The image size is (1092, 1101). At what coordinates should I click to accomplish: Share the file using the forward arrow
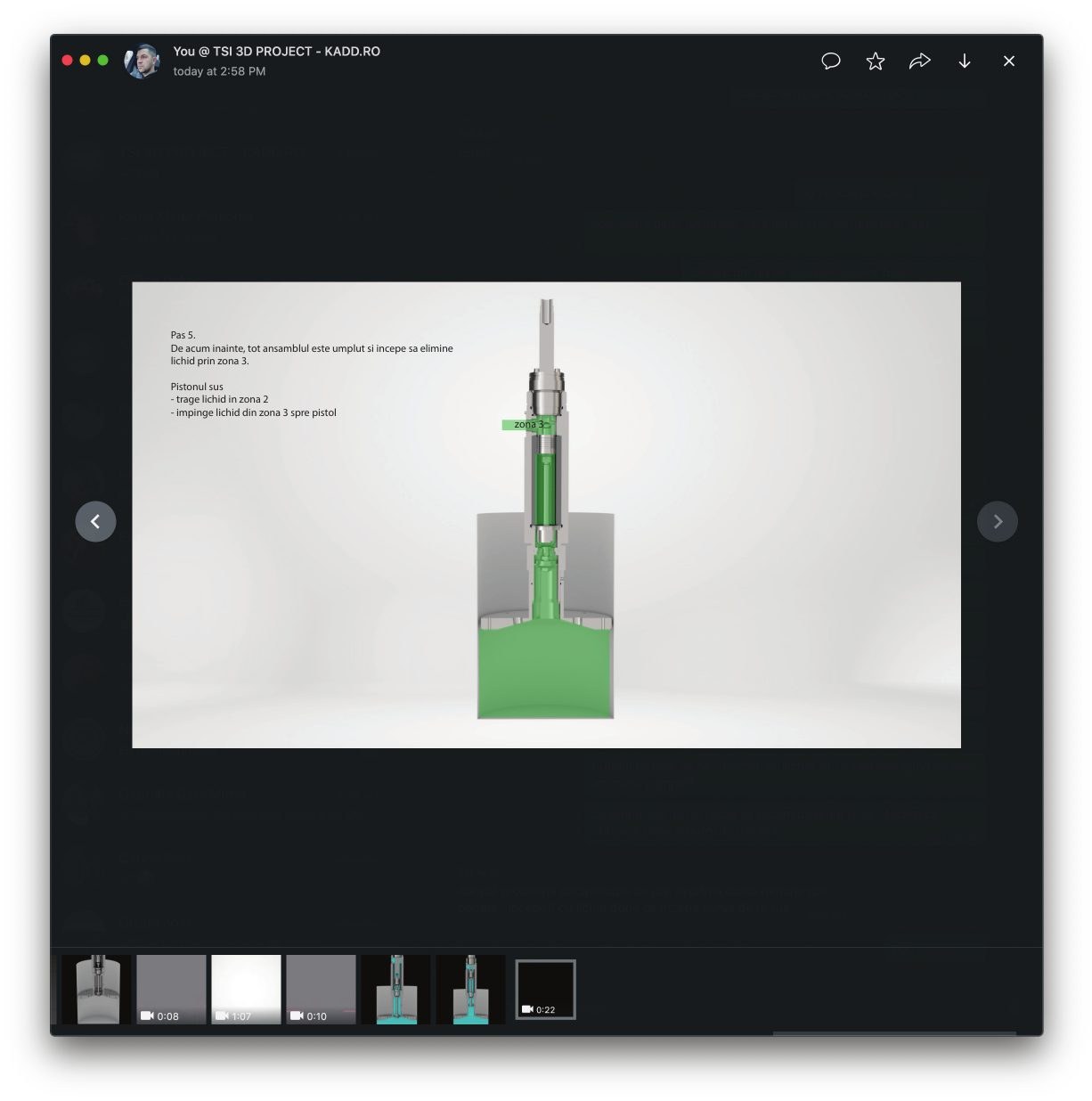point(919,61)
